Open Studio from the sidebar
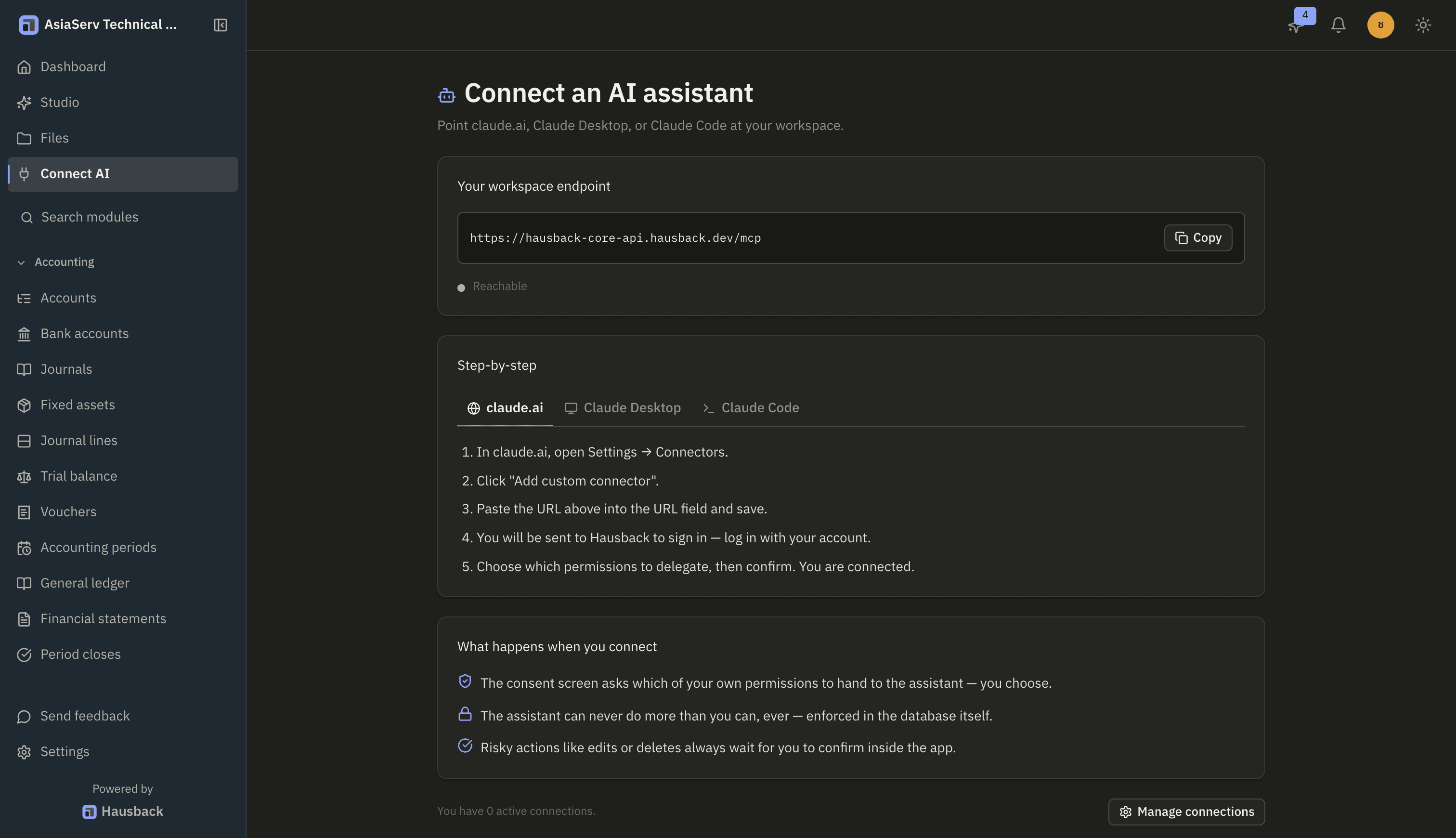The width and height of the screenshot is (1456, 838). tap(122, 103)
